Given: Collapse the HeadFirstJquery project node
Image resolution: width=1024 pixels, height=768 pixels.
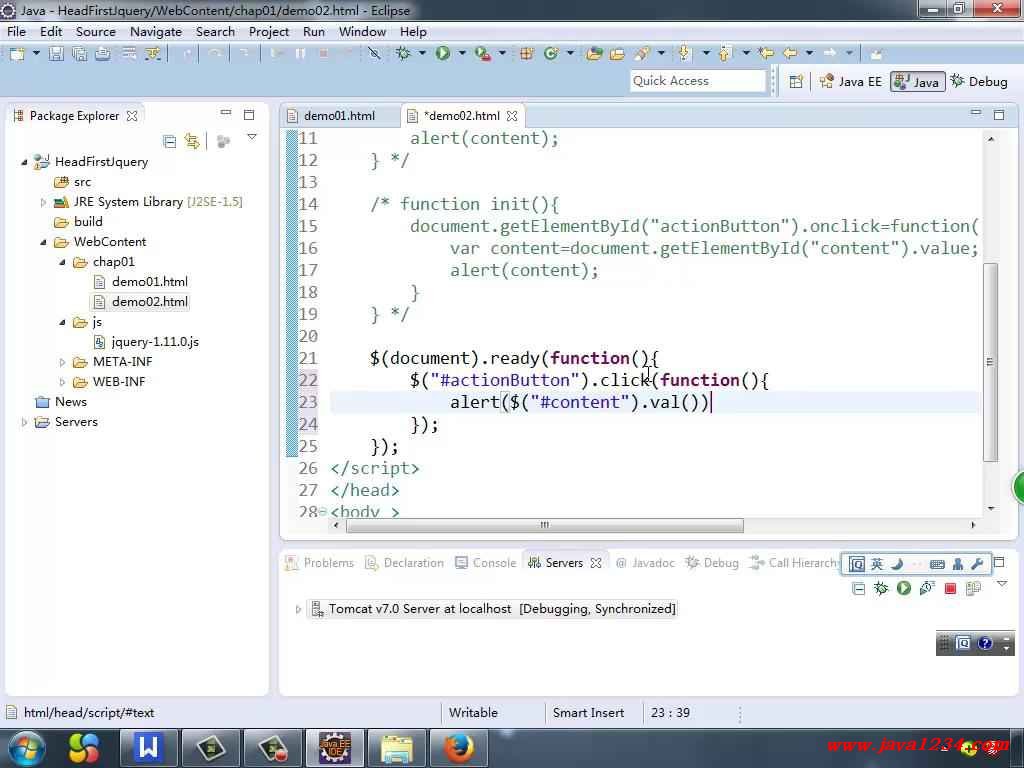Looking at the screenshot, I should click(24, 162).
